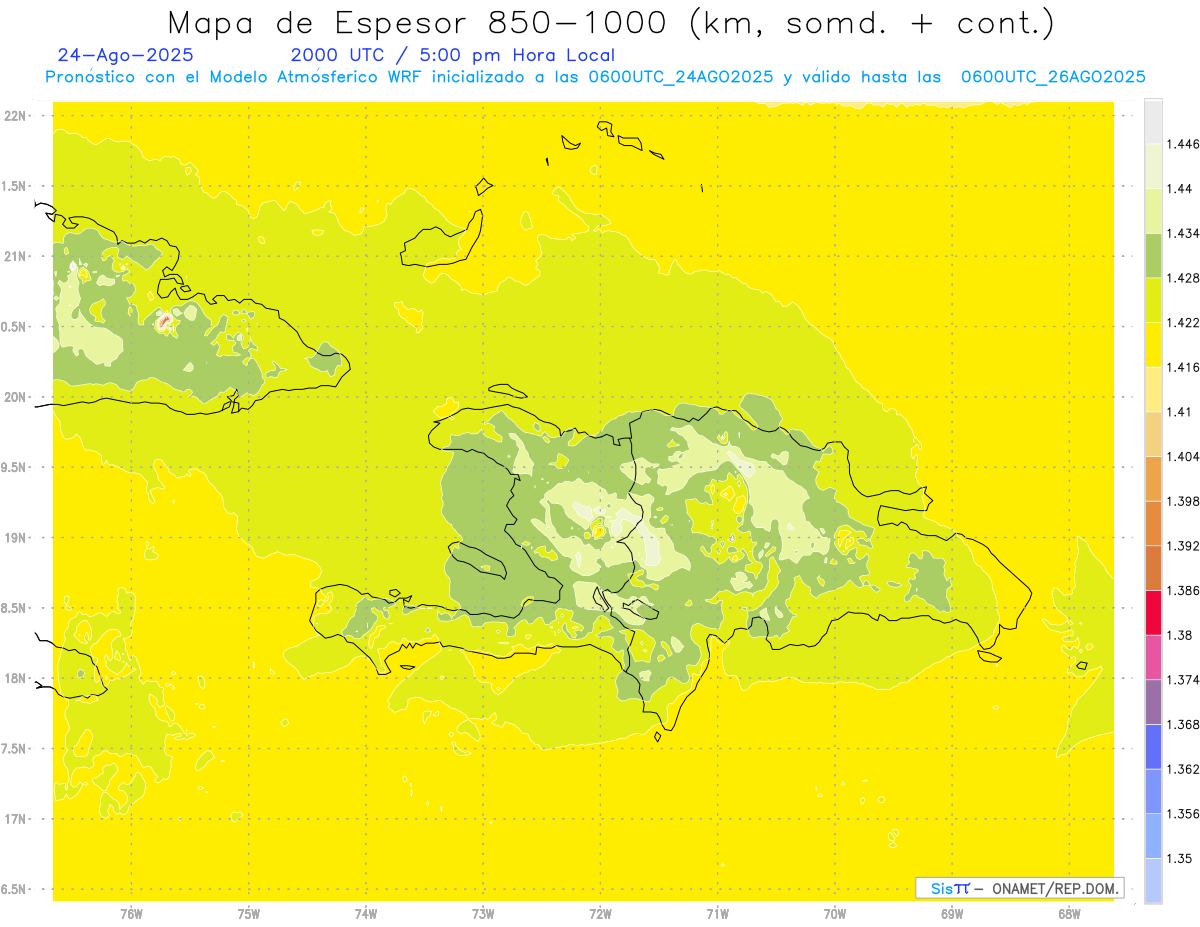Click the legend swatch between 1.41 and 1.416
1200x927 pixels.
[1153, 389]
